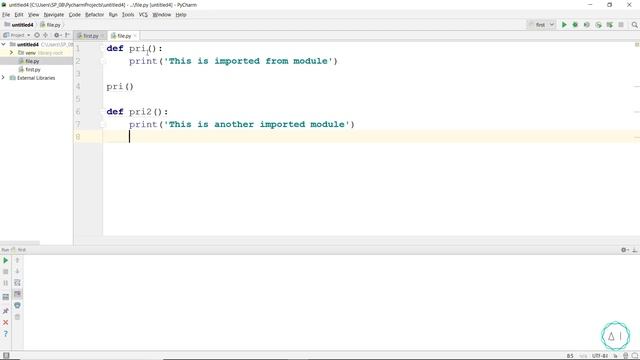The image size is (640, 360).
Task: Open the Refactor menu
Action: coord(94,15)
